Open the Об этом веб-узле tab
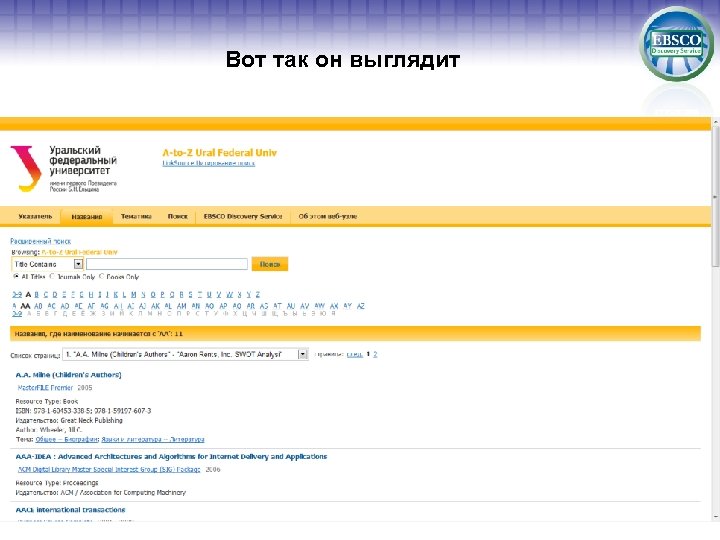This screenshot has width=720, height=540. (x=328, y=216)
